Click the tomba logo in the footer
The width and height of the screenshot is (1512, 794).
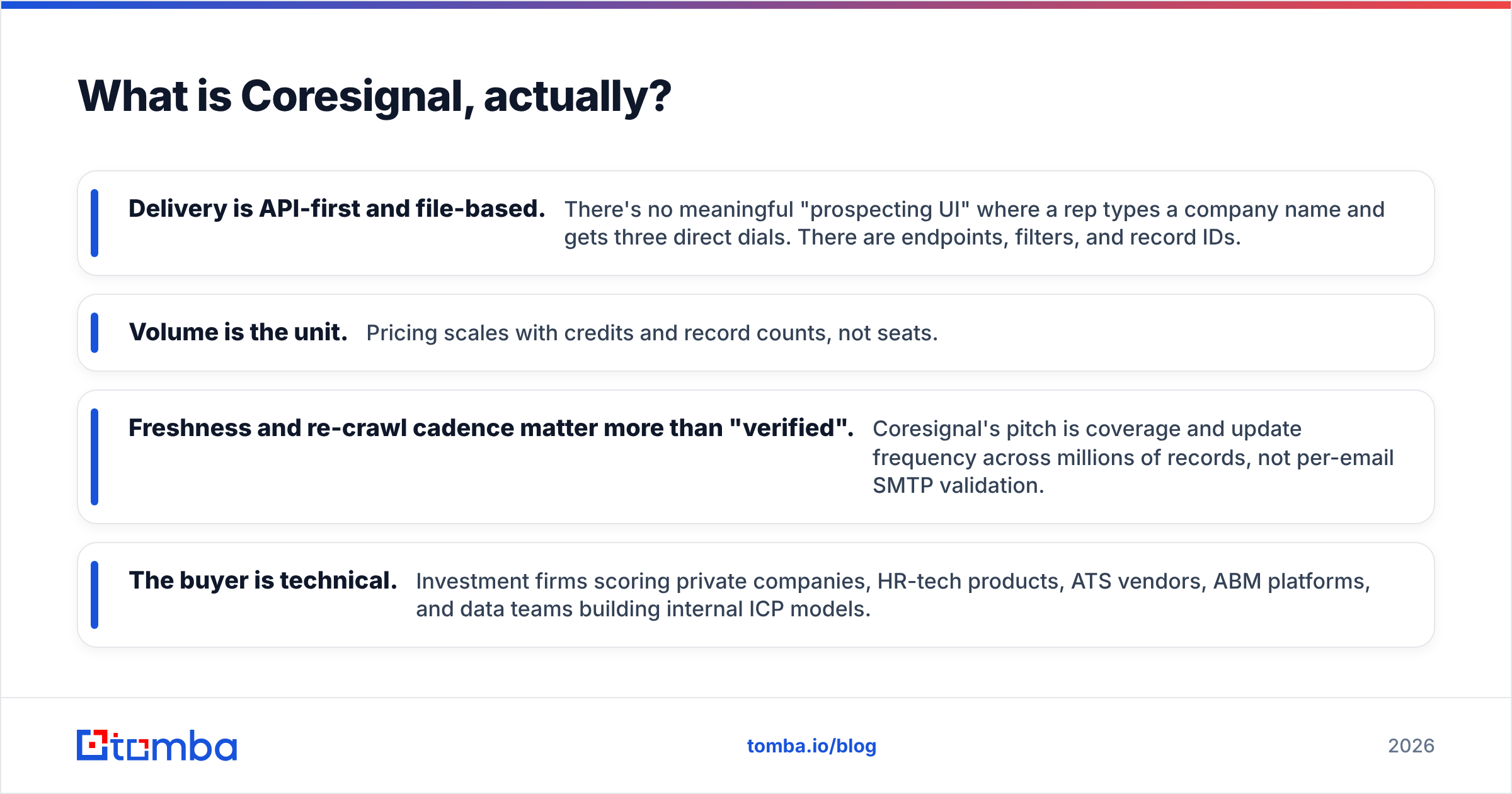(x=157, y=745)
